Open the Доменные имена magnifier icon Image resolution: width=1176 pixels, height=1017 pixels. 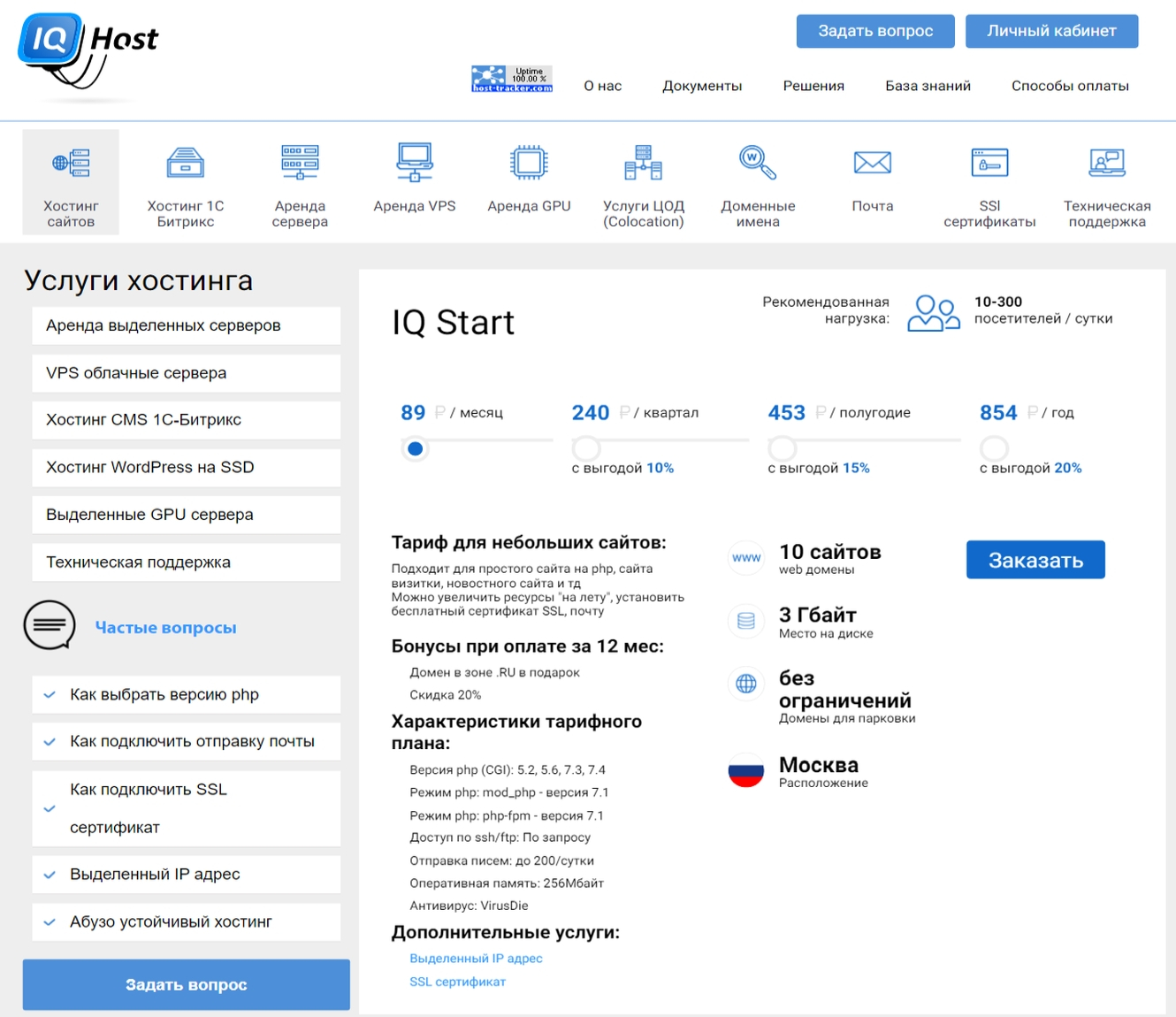(x=758, y=163)
